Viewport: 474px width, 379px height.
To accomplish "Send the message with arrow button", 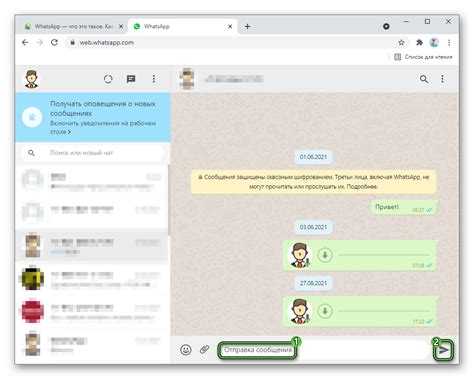I will click(x=443, y=350).
